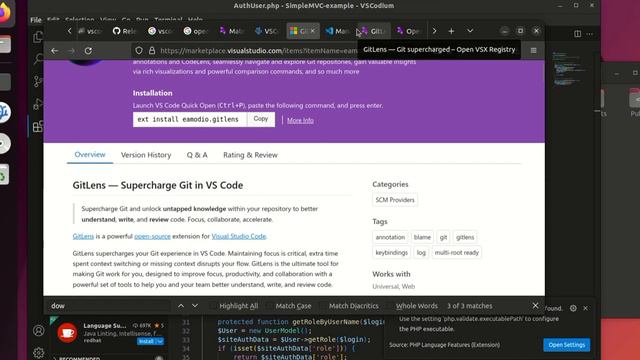Open the Q & A tab
The image size is (640, 360).
pyautogui.click(x=197, y=155)
